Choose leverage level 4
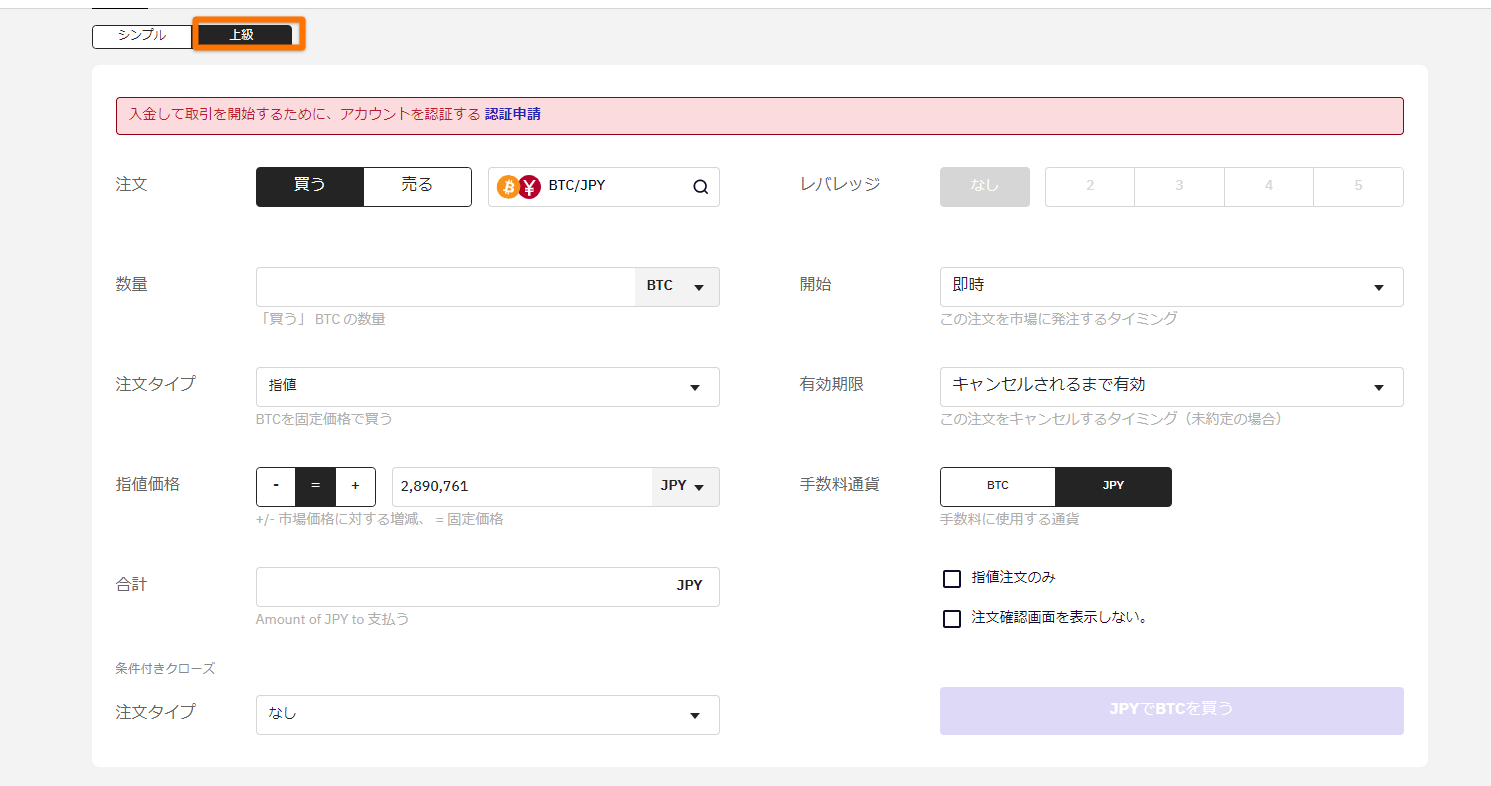Viewport: 1491px width, 786px height. tap(1269, 187)
